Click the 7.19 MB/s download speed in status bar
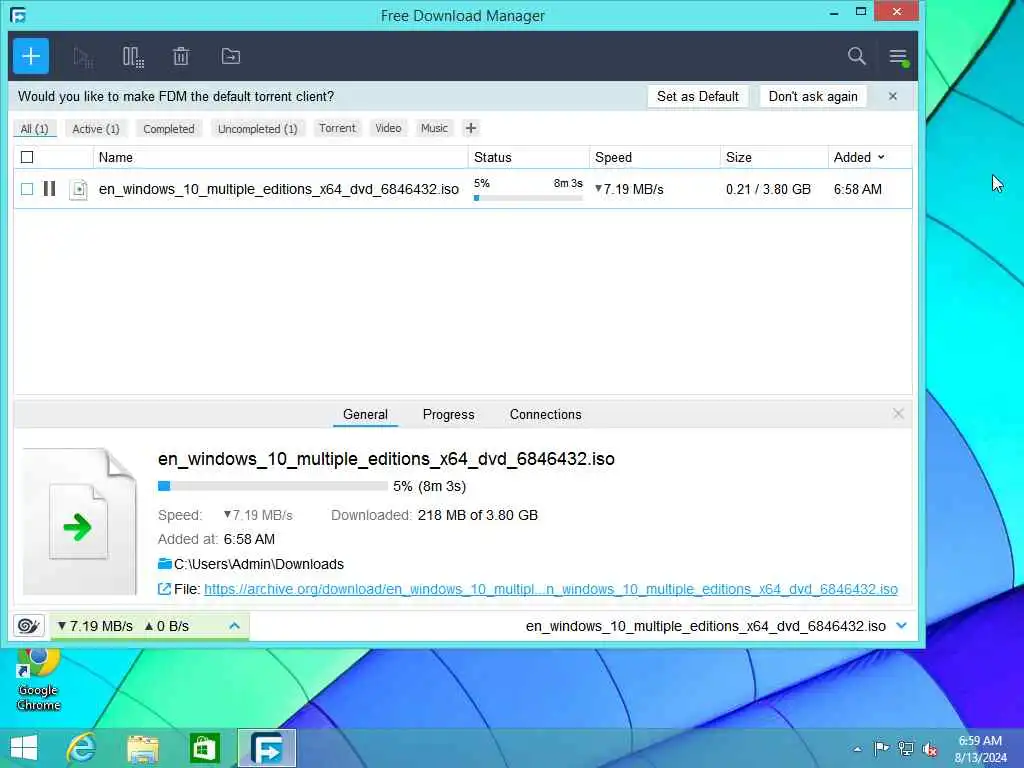1024x768 pixels. click(95, 626)
